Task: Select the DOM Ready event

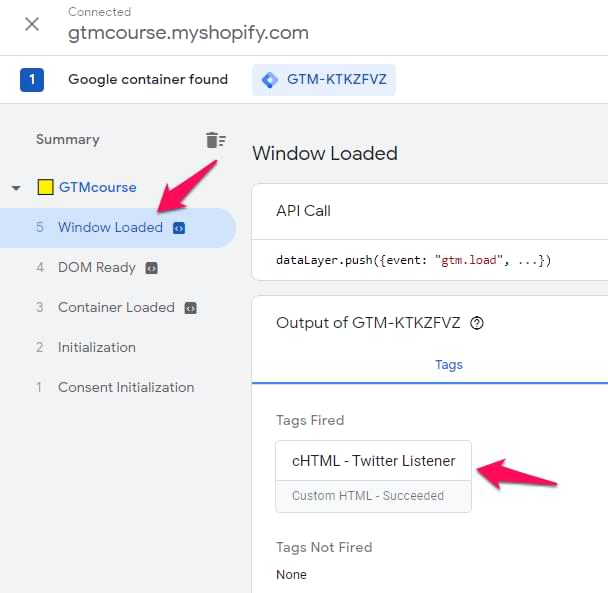Action: [x=96, y=268]
